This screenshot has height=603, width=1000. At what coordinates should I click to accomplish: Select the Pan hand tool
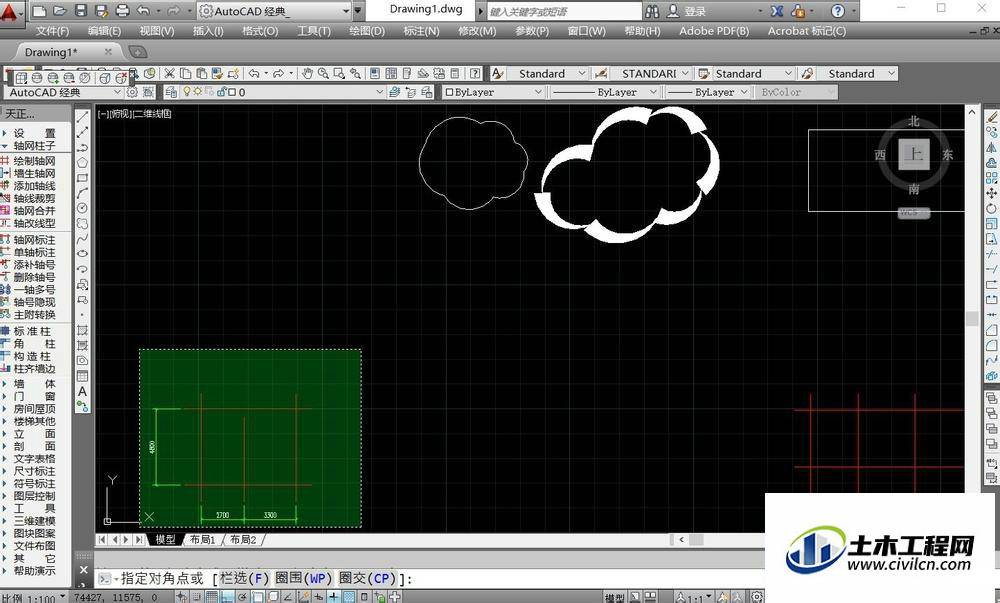(x=307, y=74)
